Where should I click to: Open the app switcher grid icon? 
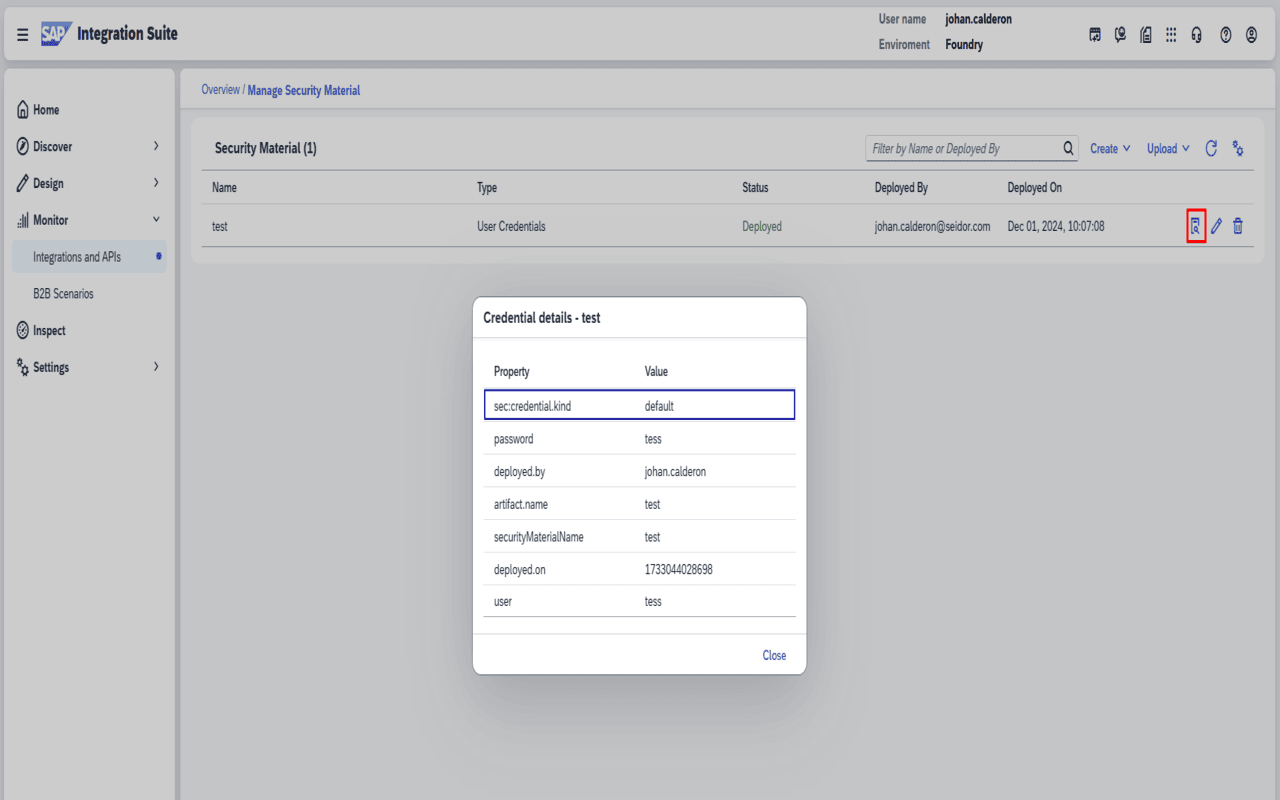coord(1170,34)
